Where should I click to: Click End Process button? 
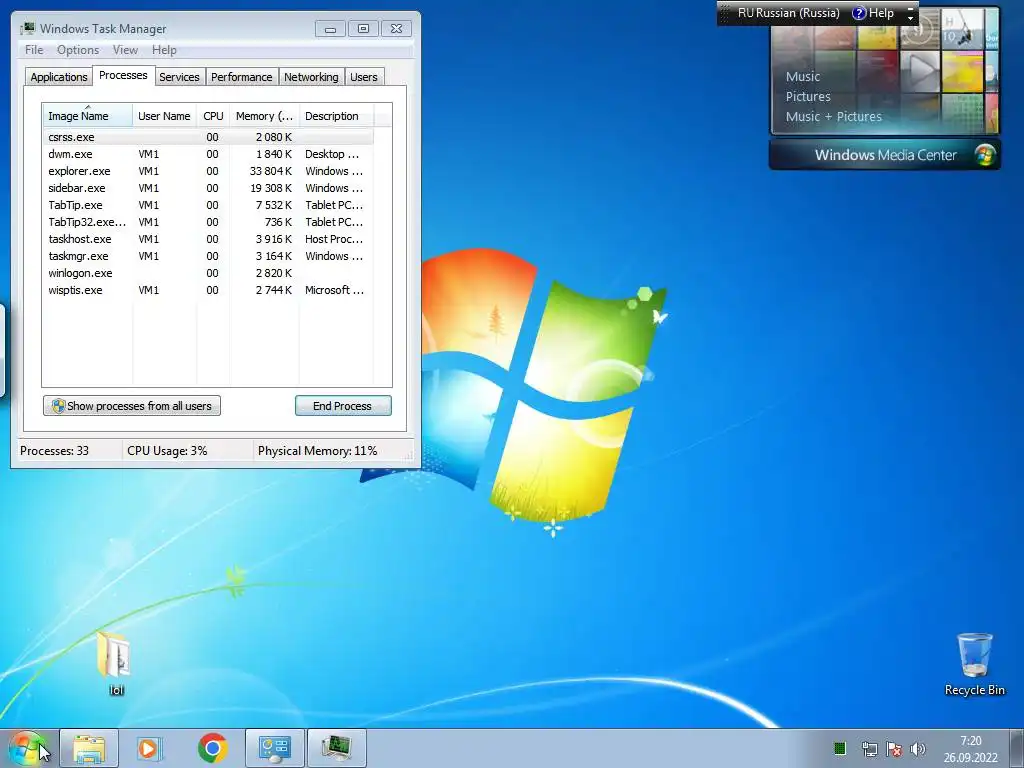click(343, 406)
